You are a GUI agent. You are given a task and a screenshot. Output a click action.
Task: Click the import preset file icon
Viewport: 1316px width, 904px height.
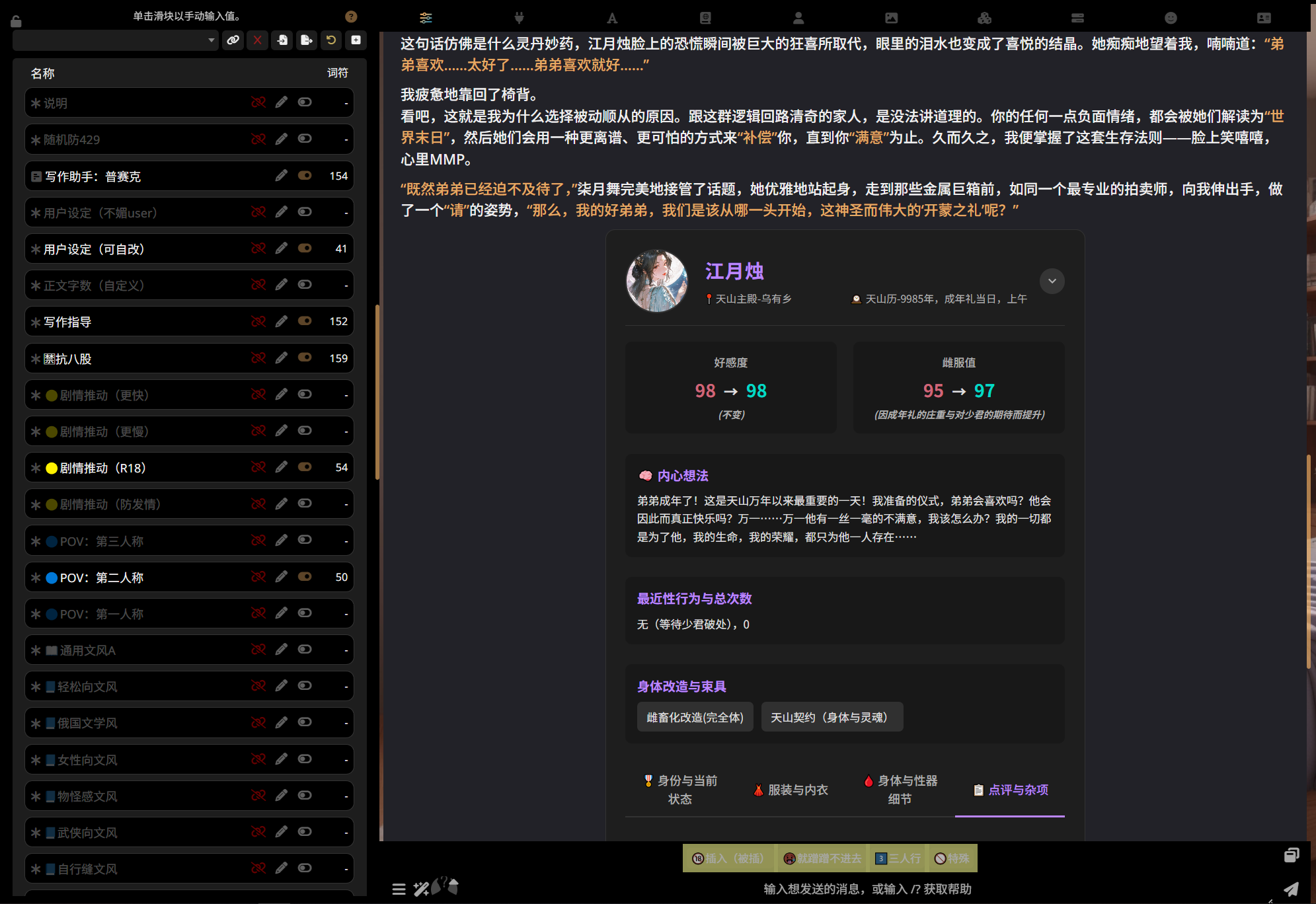[x=282, y=40]
